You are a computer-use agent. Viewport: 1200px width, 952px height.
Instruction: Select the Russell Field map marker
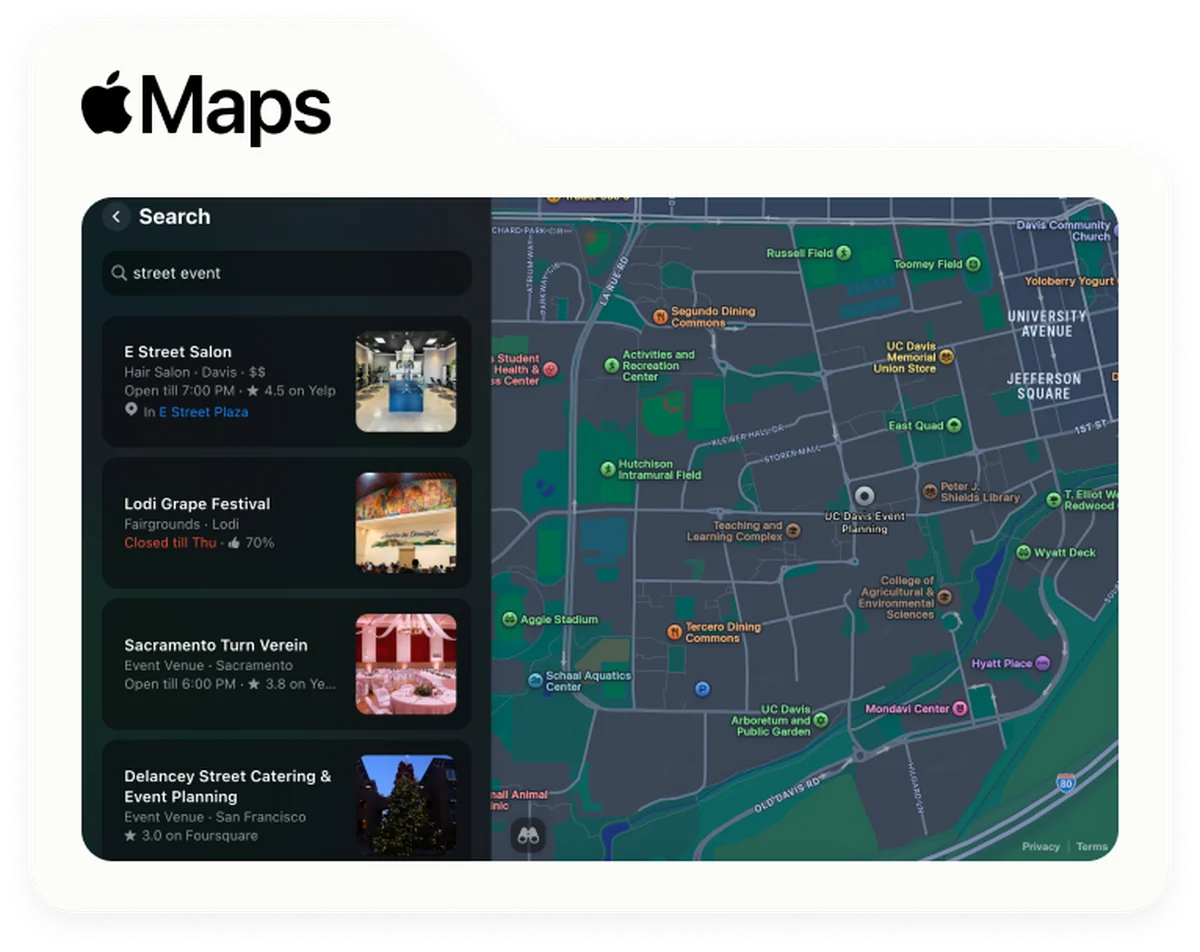coord(843,253)
